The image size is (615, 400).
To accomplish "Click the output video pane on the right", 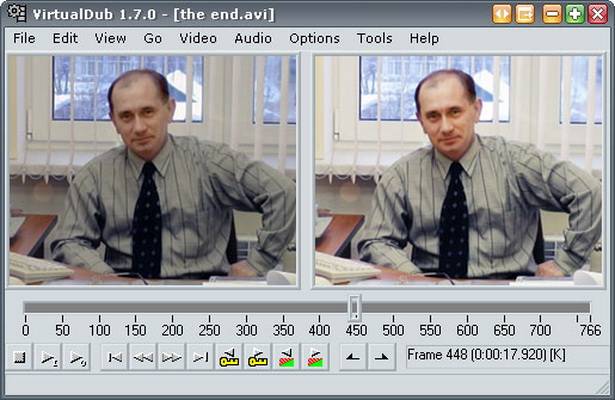I will (x=458, y=170).
